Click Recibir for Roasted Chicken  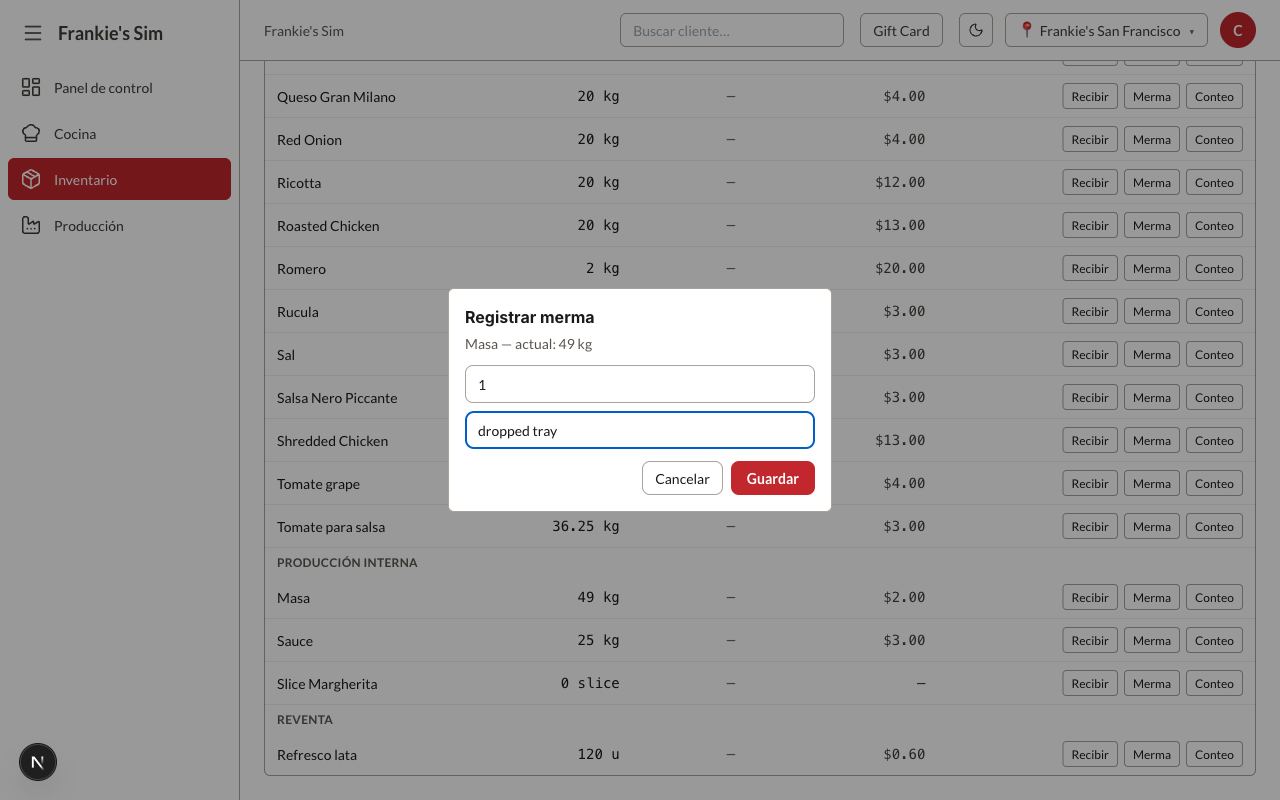(1090, 226)
